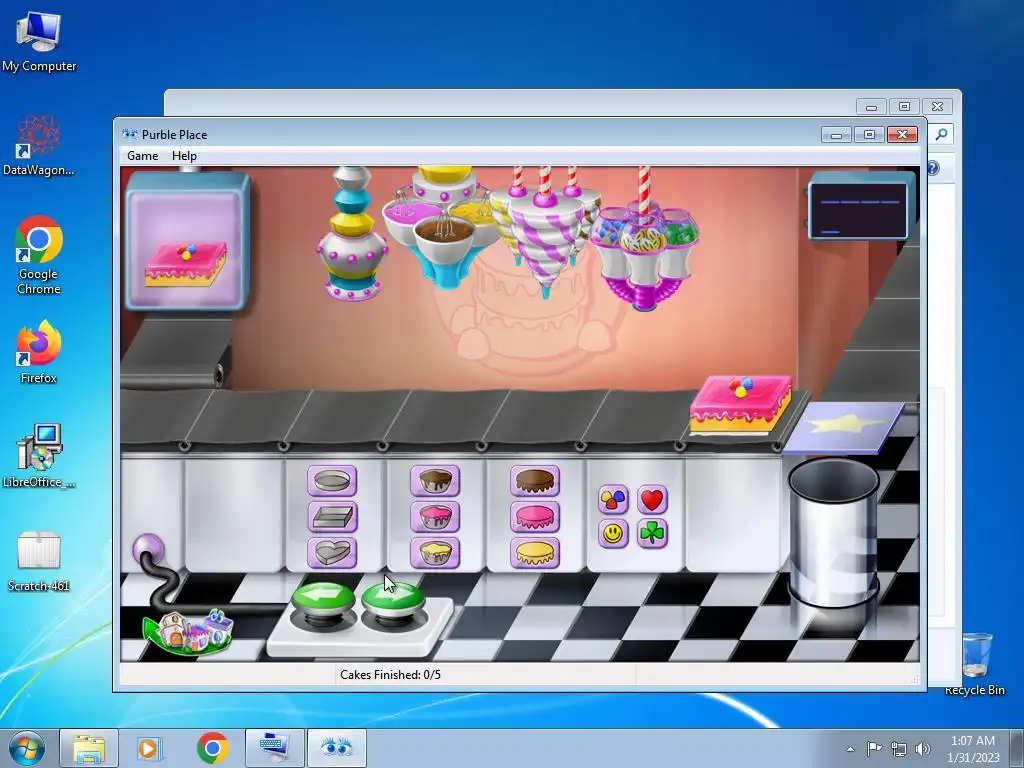Click taskbar keyboard-and-monitor program icon

point(275,748)
